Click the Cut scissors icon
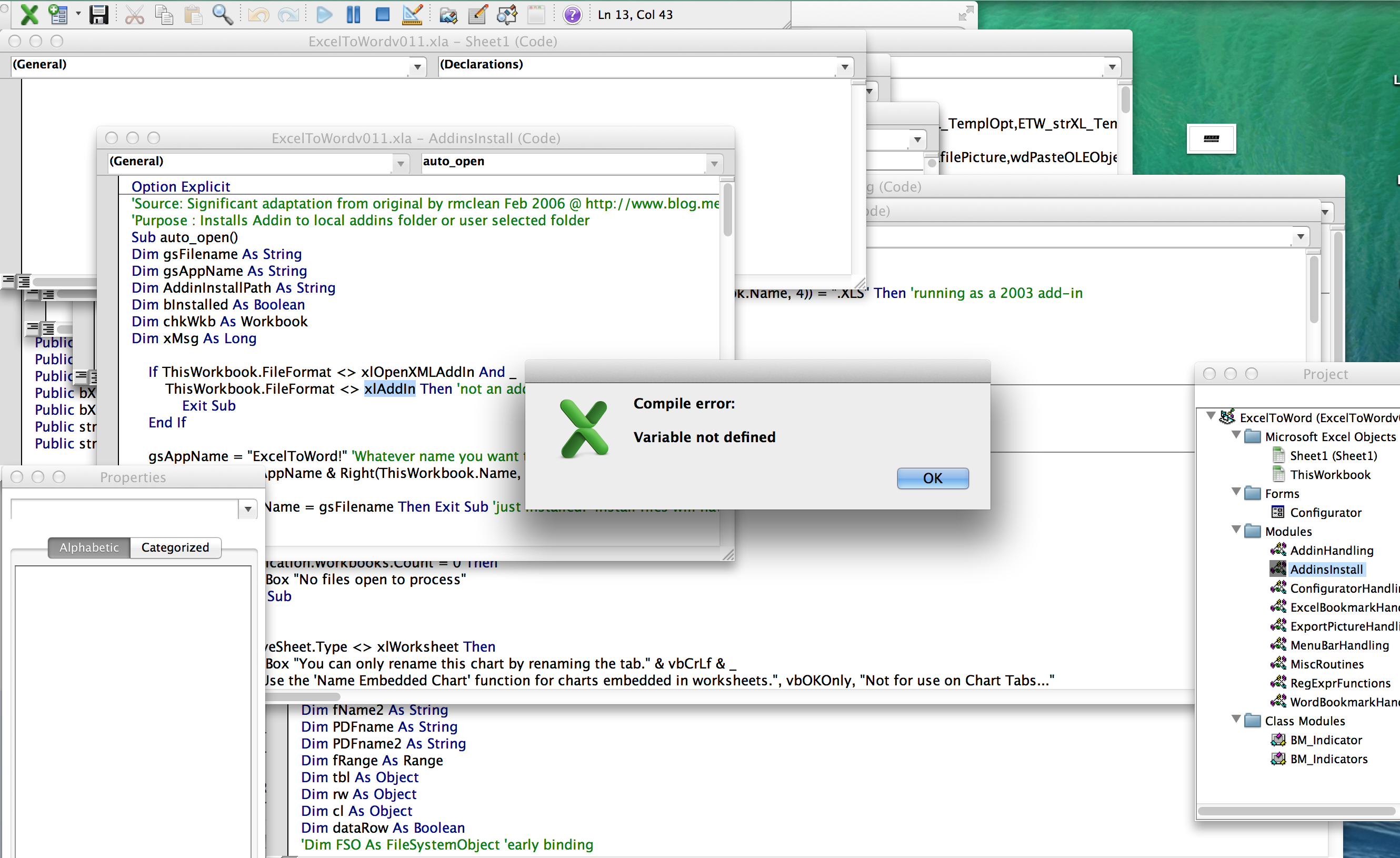Image resolution: width=1400 pixels, height=858 pixels. pos(134,14)
